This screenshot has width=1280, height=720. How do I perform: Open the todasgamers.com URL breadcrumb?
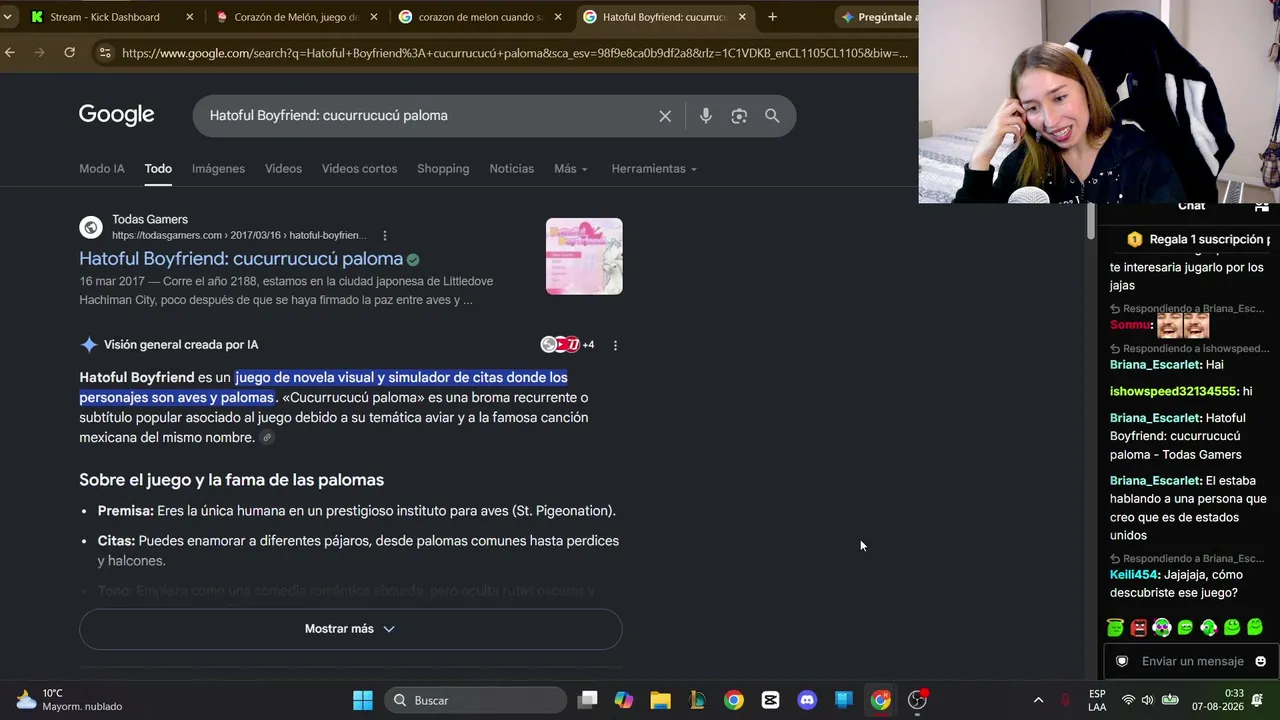tap(239, 236)
